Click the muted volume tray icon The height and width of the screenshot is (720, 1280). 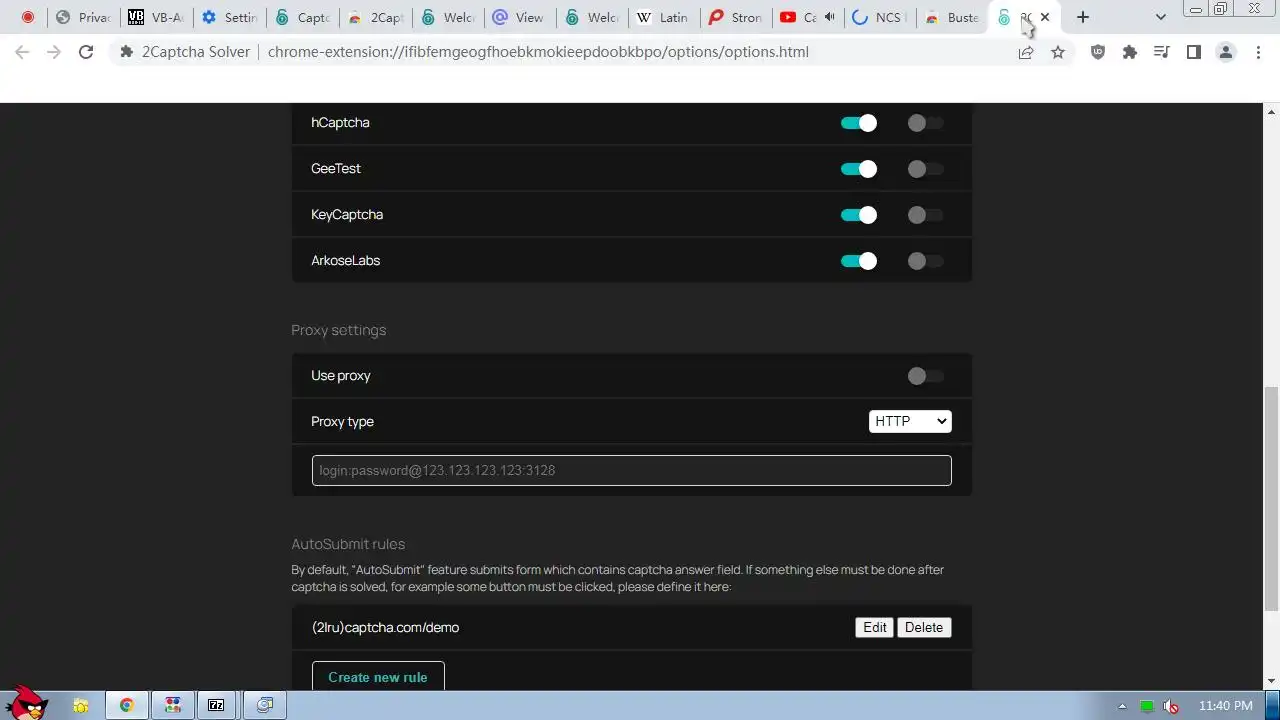[1171, 706]
